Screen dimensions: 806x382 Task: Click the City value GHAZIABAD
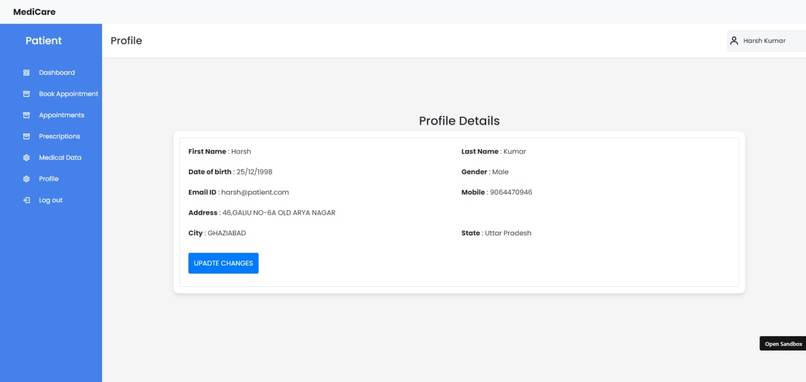[227, 233]
